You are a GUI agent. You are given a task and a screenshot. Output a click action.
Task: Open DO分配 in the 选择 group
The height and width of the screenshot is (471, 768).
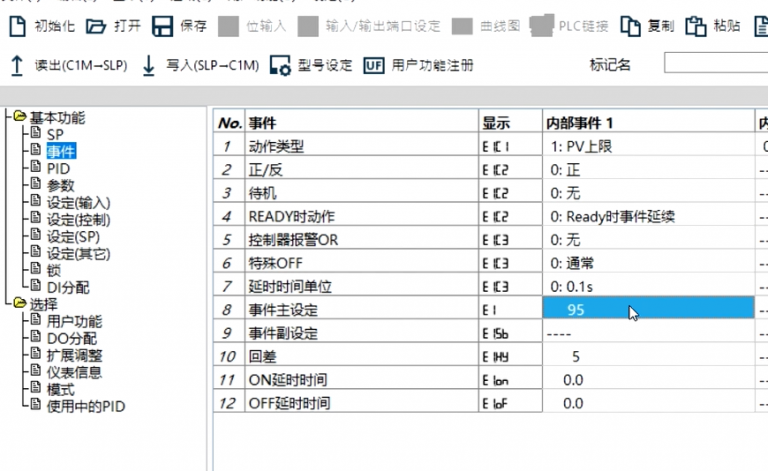(x=73, y=338)
